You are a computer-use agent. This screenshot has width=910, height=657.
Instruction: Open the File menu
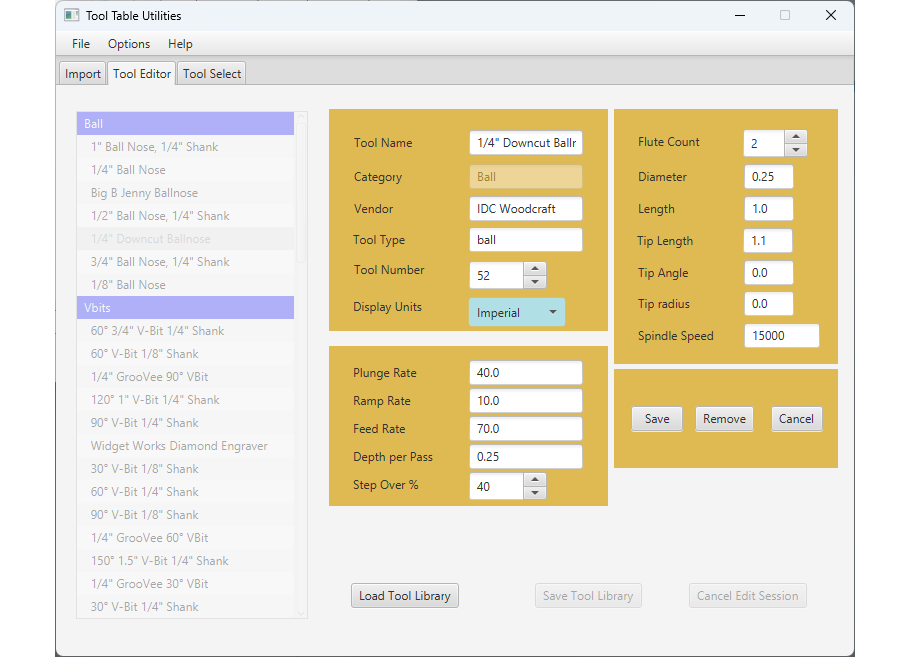[81, 44]
